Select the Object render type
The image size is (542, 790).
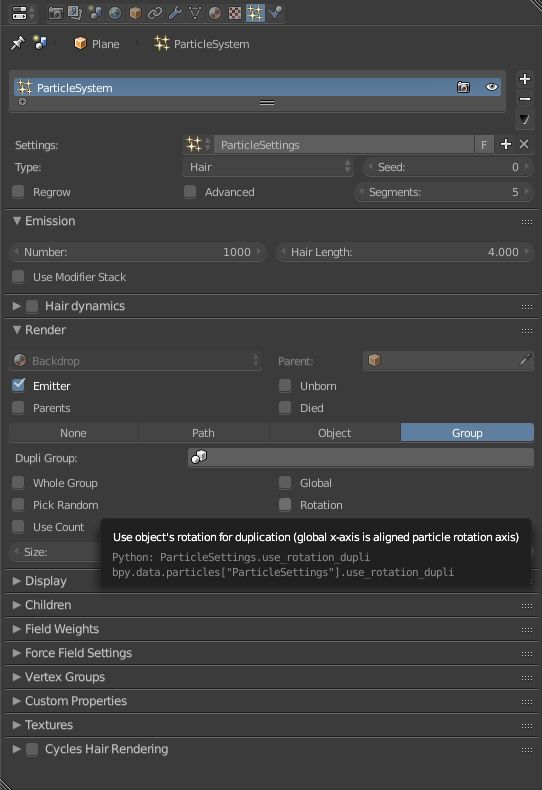click(x=335, y=433)
